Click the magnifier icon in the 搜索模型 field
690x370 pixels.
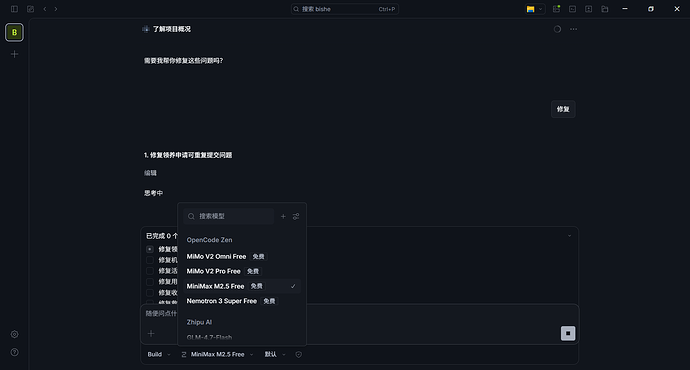click(x=191, y=216)
